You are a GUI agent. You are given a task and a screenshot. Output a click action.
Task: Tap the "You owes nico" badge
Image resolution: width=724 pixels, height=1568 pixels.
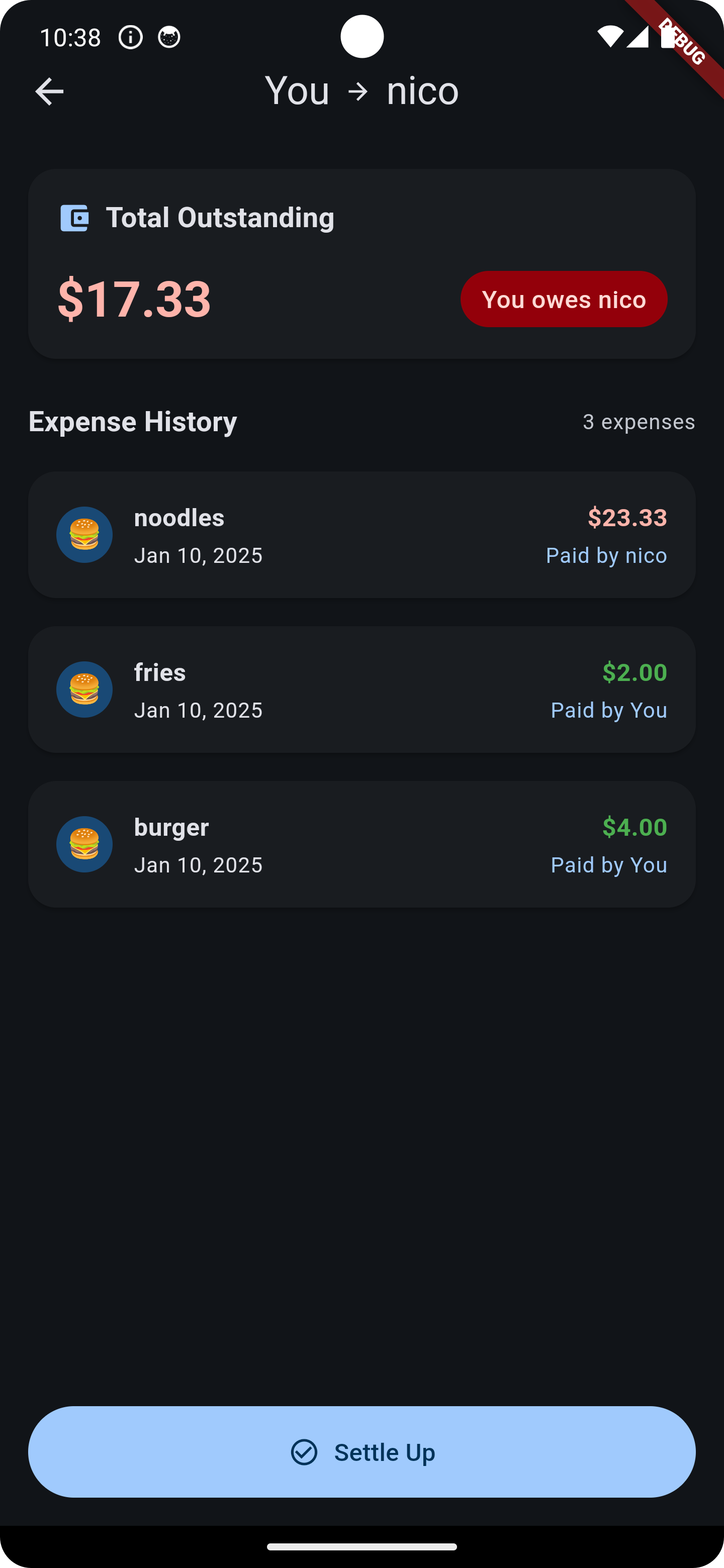point(563,299)
